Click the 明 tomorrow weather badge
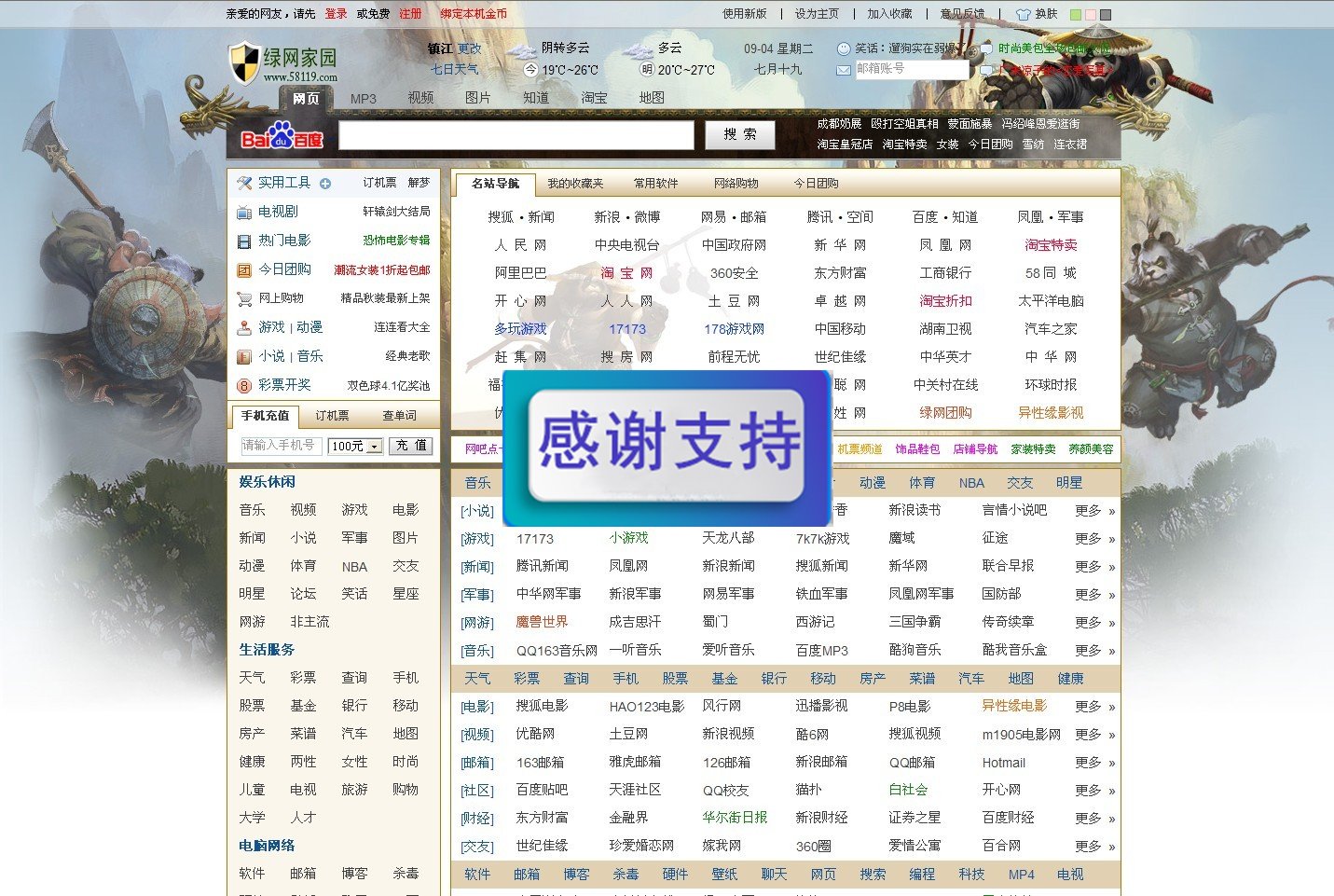The image size is (1334, 896). click(x=646, y=70)
